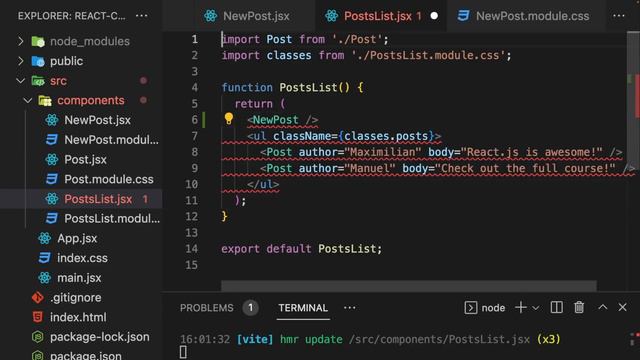Open index.css in the explorer

pos(81,258)
